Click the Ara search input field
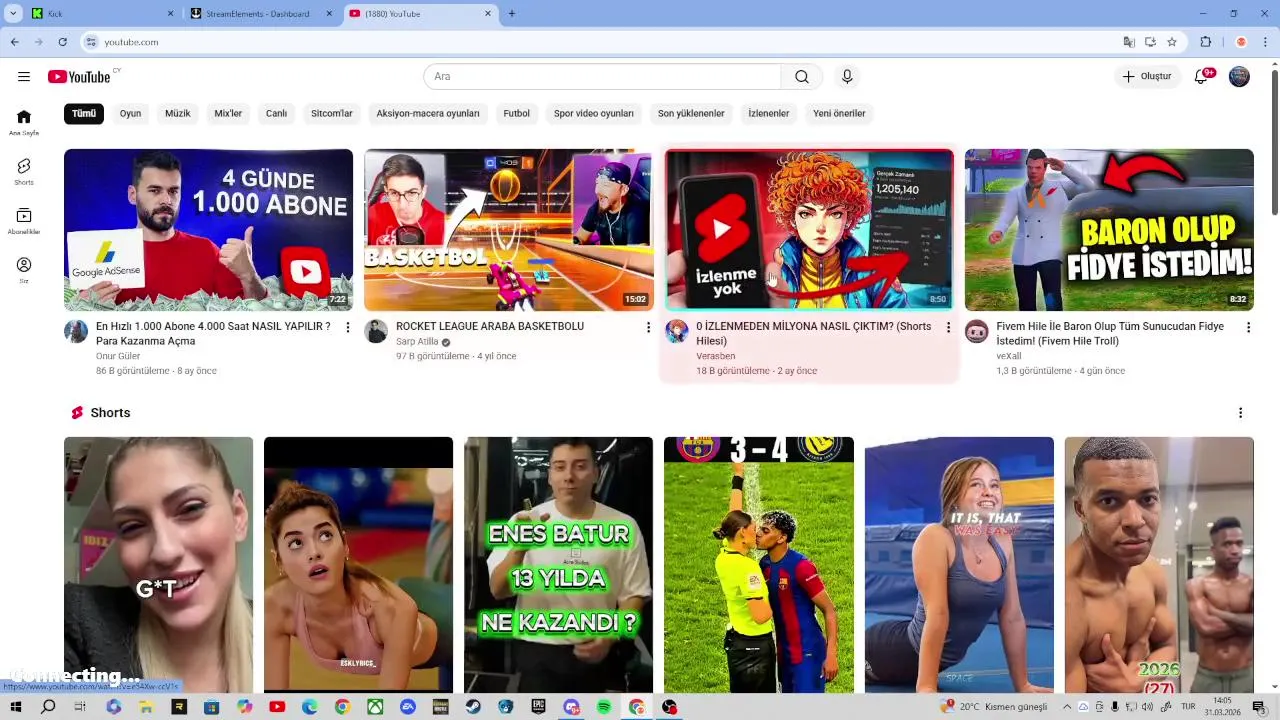 tap(602, 77)
